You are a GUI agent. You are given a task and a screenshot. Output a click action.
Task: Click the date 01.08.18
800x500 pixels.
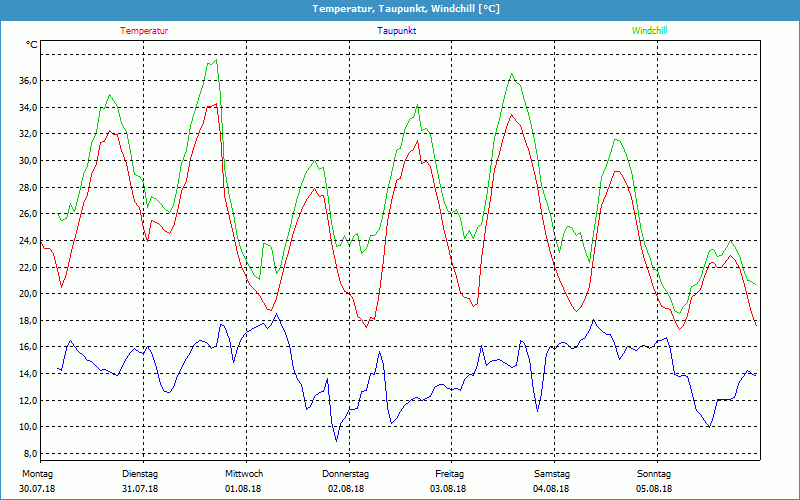coord(243,489)
